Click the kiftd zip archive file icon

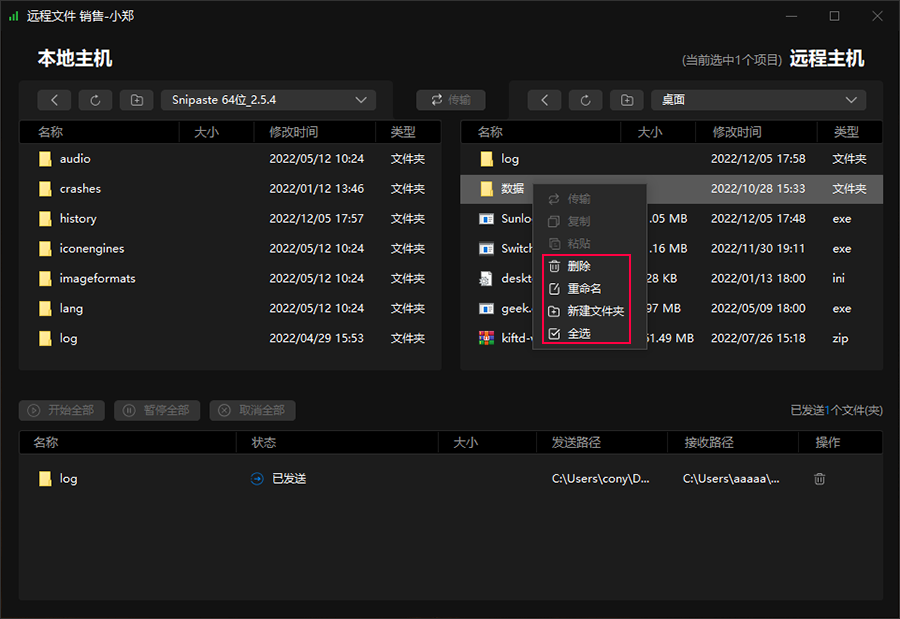pyautogui.click(x=487, y=338)
